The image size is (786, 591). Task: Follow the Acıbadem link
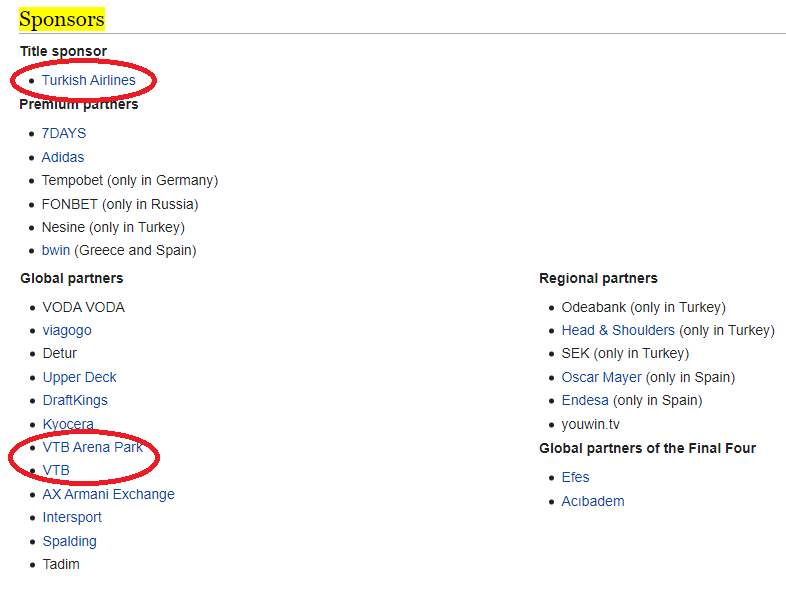[593, 501]
